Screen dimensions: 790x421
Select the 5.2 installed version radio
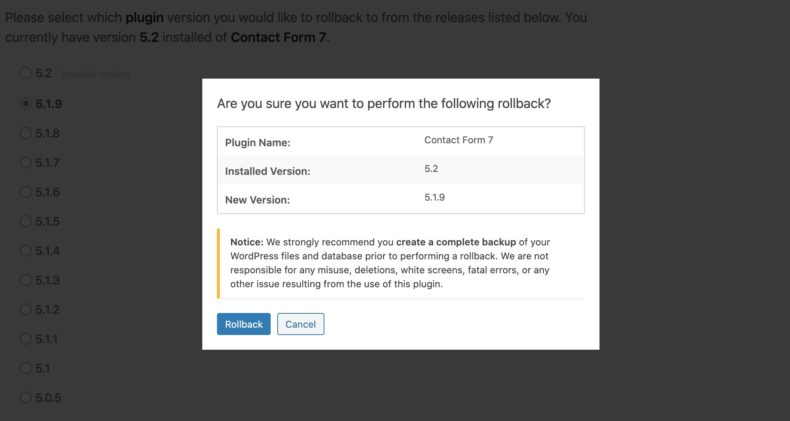(25, 73)
